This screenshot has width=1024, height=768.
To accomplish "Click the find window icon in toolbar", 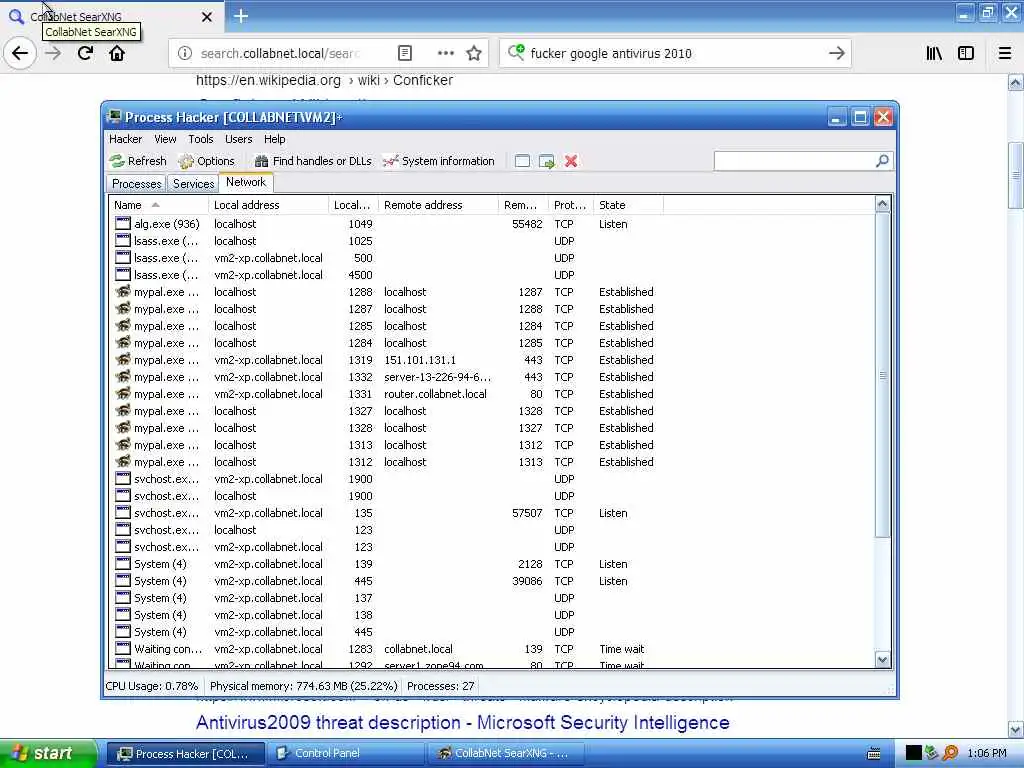I will coord(522,161).
